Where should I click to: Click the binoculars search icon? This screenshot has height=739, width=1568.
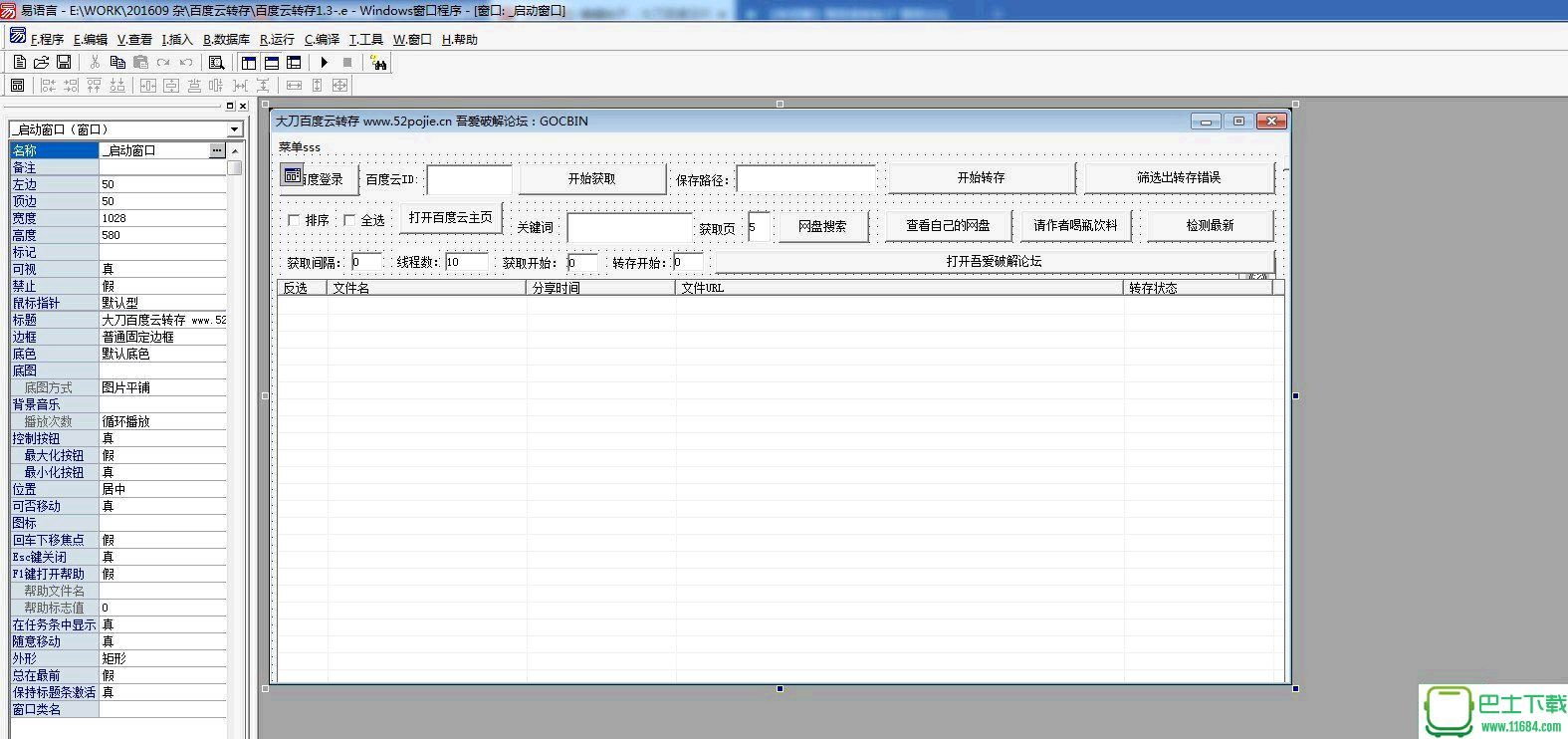[x=378, y=63]
